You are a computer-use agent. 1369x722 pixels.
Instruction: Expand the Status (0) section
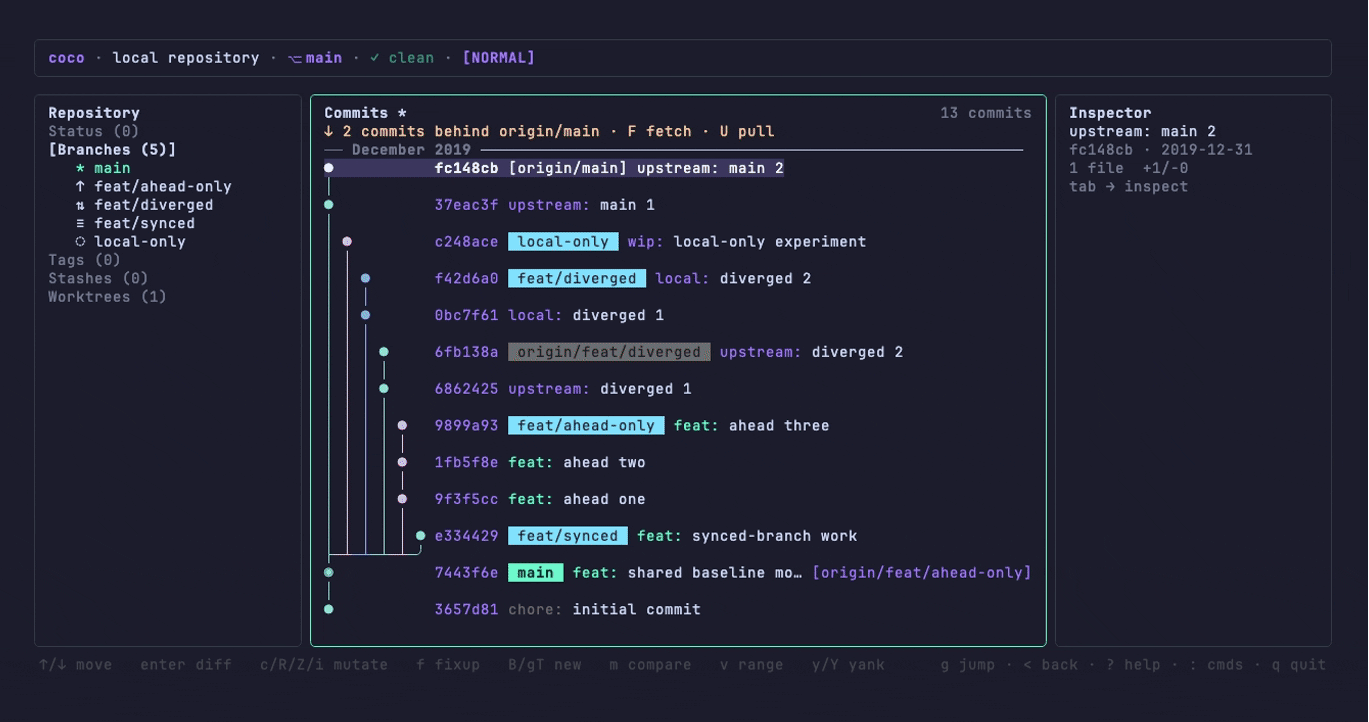point(94,131)
